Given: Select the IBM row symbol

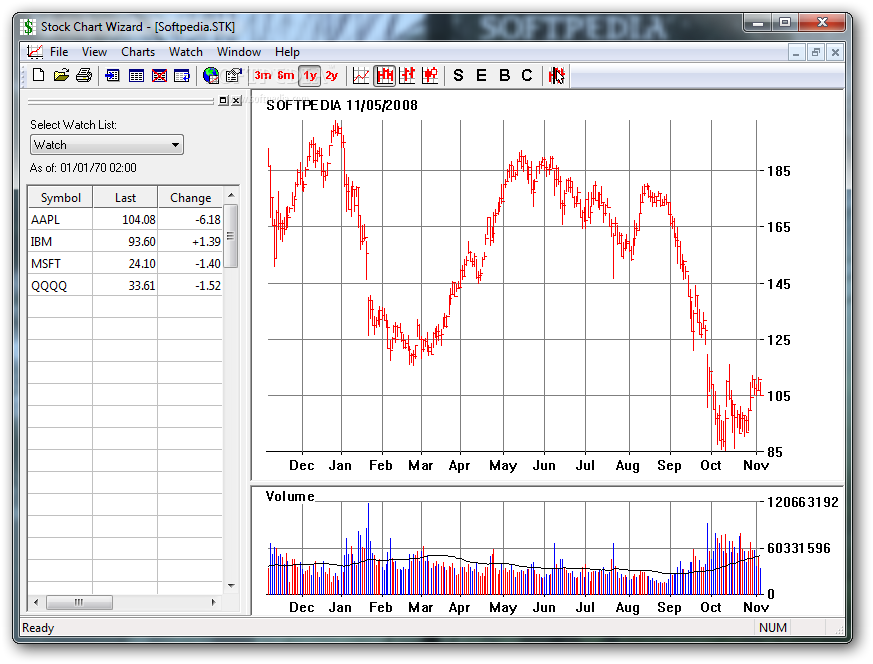Looking at the screenshot, I should (41, 242).
